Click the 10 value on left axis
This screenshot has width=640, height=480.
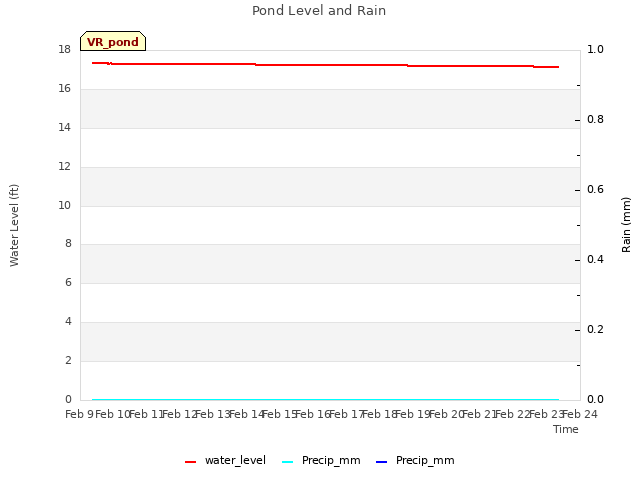pos(64,205)
